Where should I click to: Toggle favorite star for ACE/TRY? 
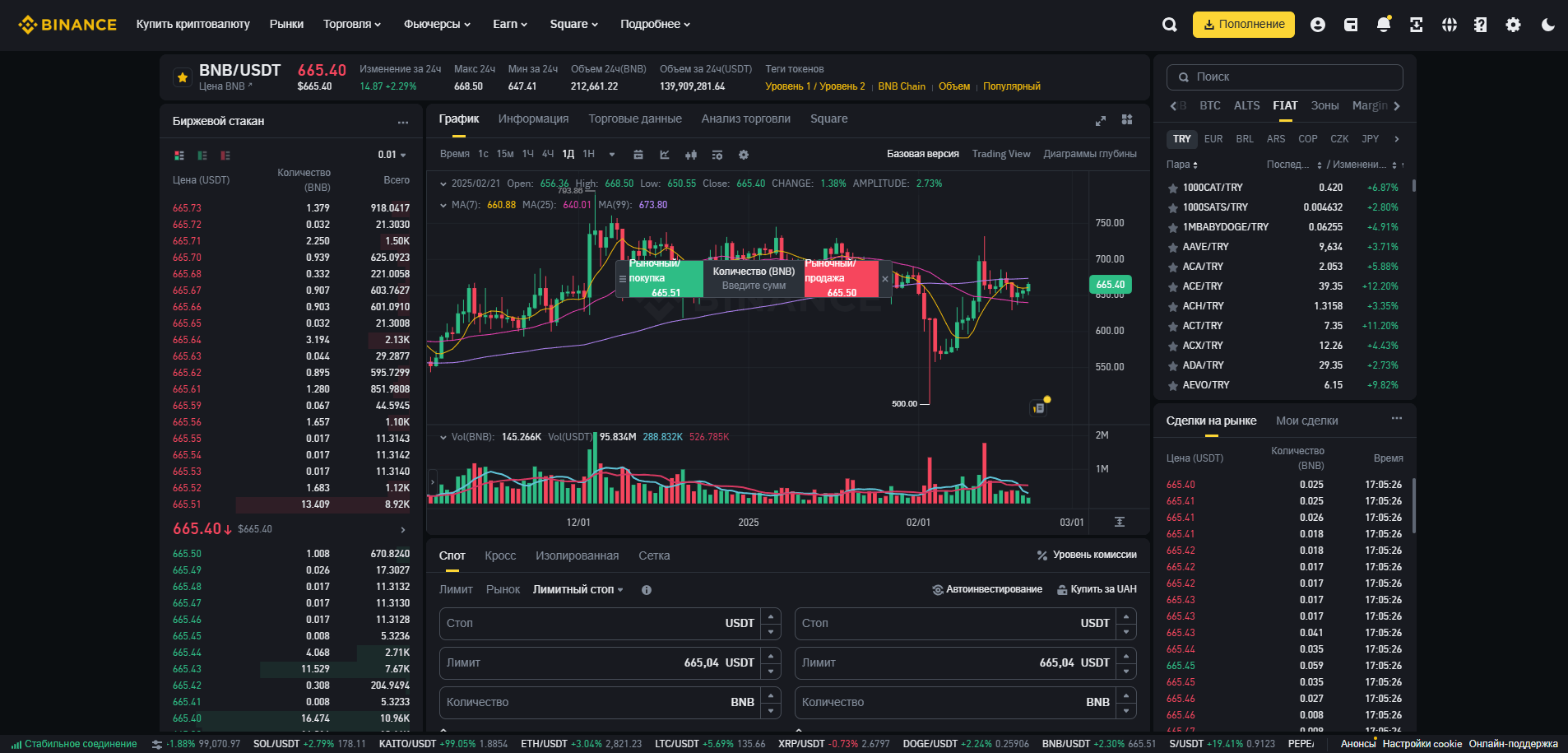click(1173, 286)
